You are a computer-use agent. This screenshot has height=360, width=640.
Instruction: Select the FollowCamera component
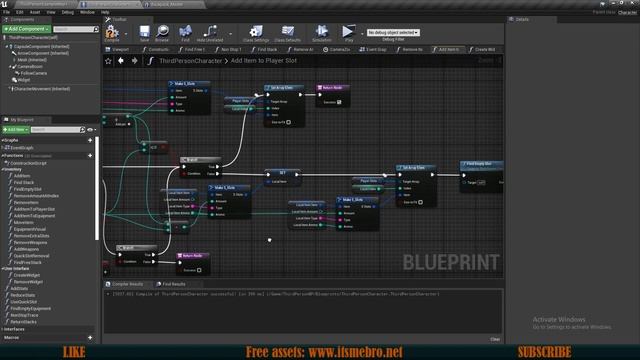34,73
